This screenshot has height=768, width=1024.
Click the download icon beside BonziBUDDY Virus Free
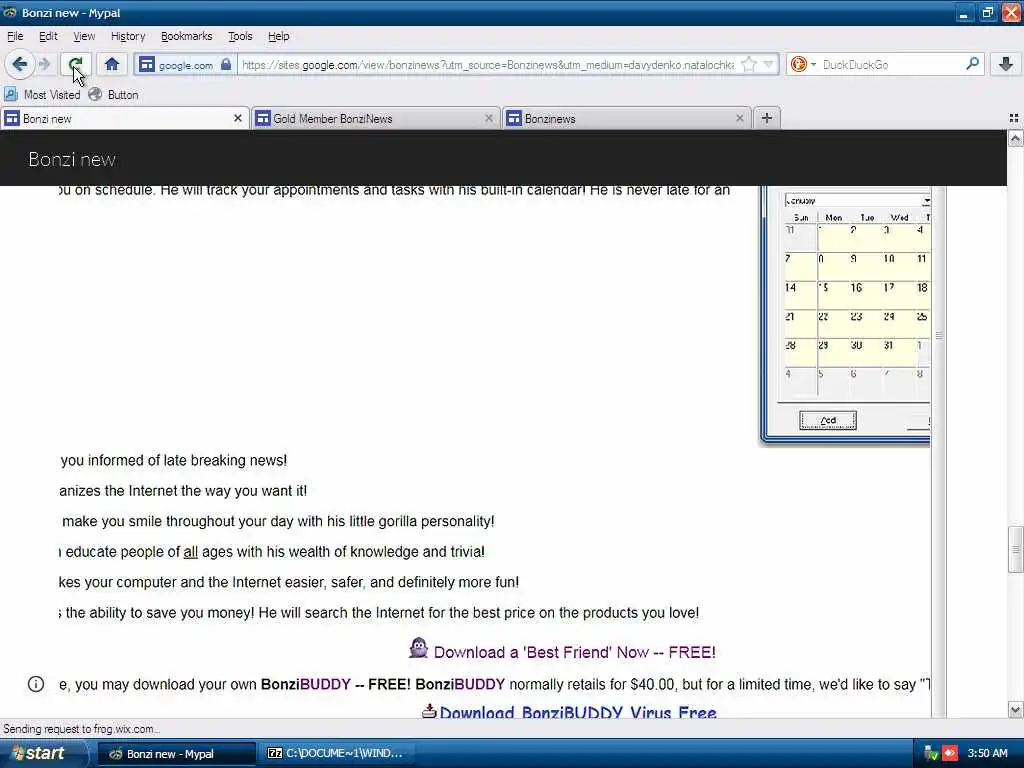429,711
